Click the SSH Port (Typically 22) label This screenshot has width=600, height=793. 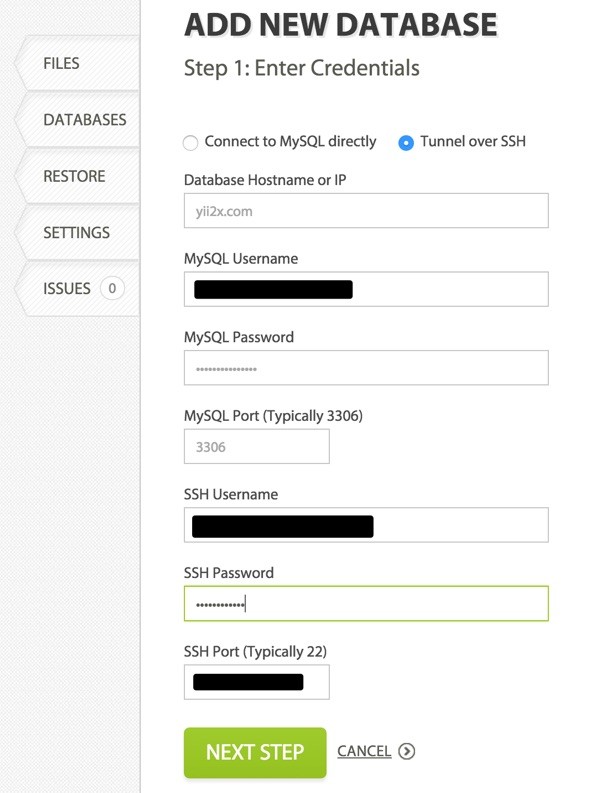(255, 652)
